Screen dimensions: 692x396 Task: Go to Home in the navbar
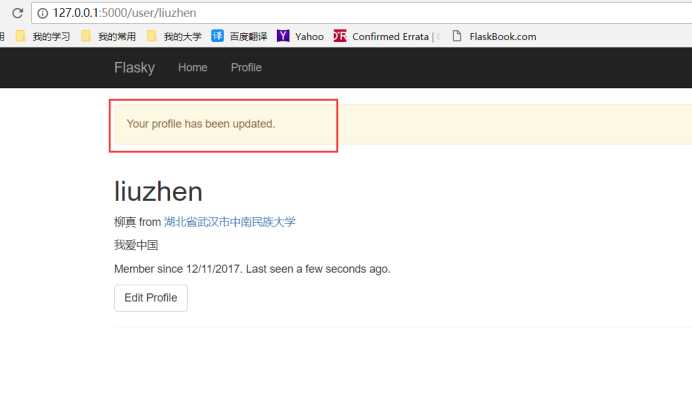[x=193, y=68]
